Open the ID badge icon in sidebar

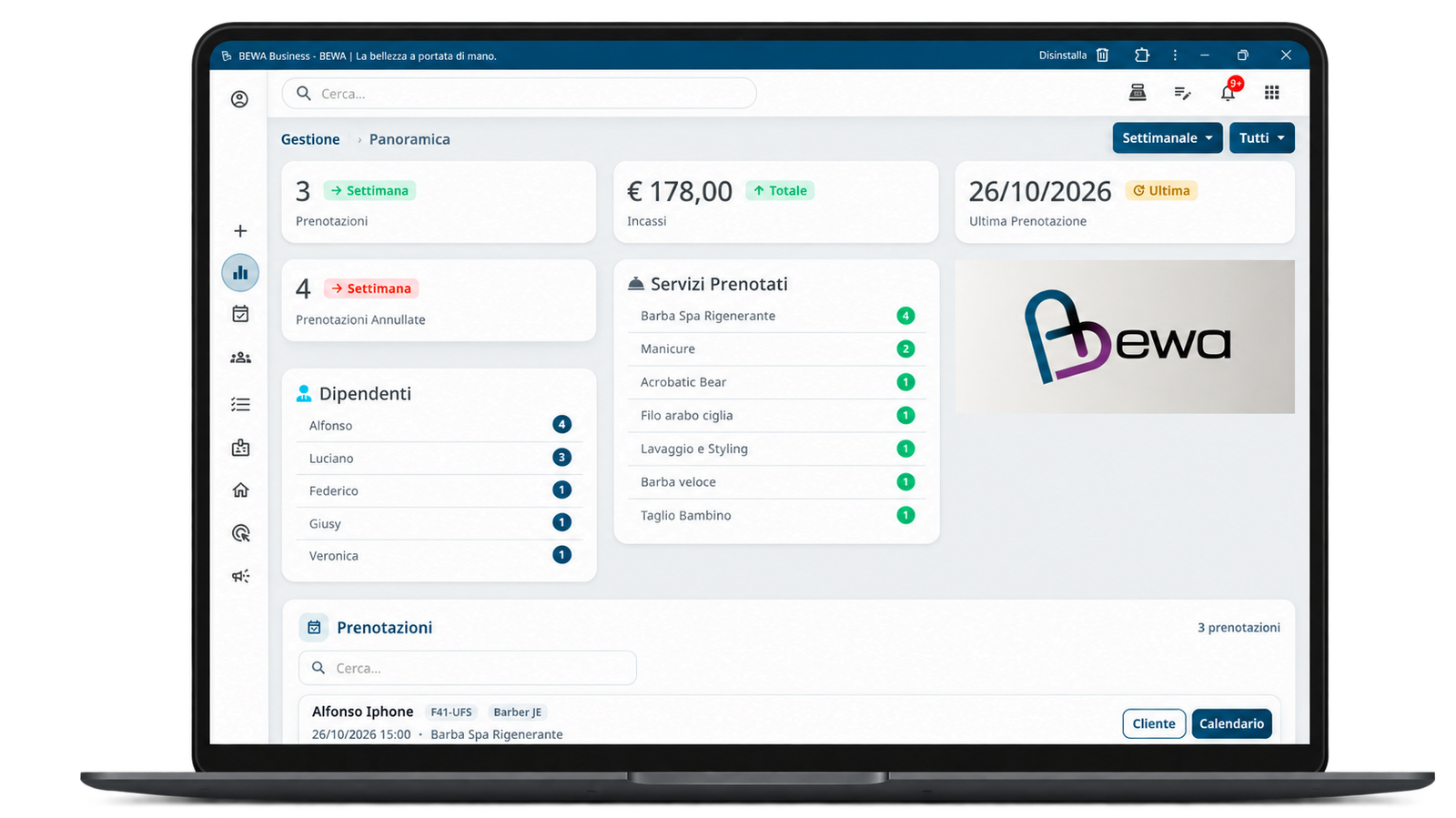click(x=240, y=448)
